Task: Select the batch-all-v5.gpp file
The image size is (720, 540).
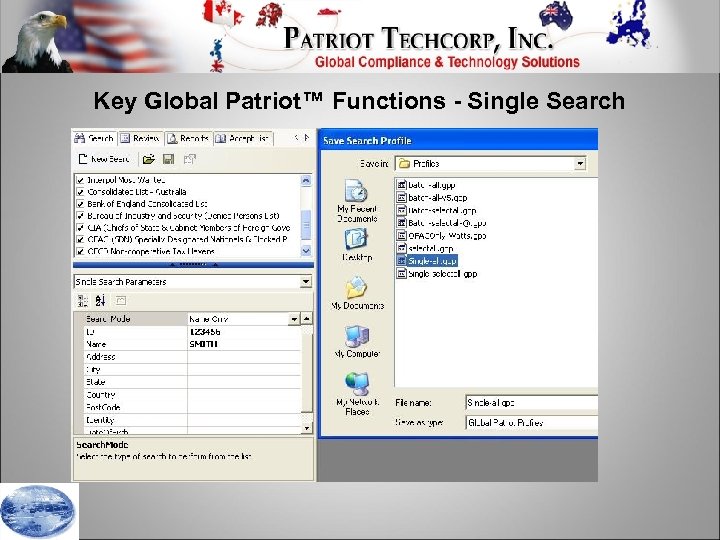Action: (x=432, y=198)
